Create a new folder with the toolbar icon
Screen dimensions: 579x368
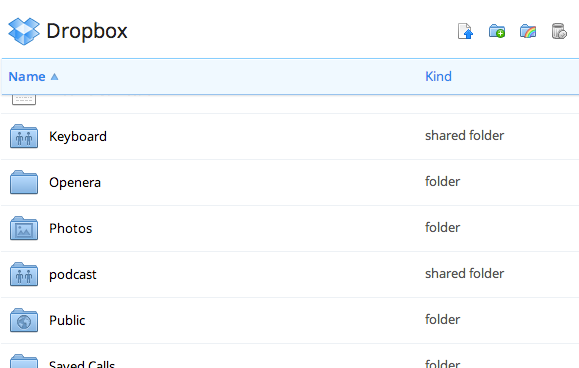pyautogui.click(x=497, y=31)
